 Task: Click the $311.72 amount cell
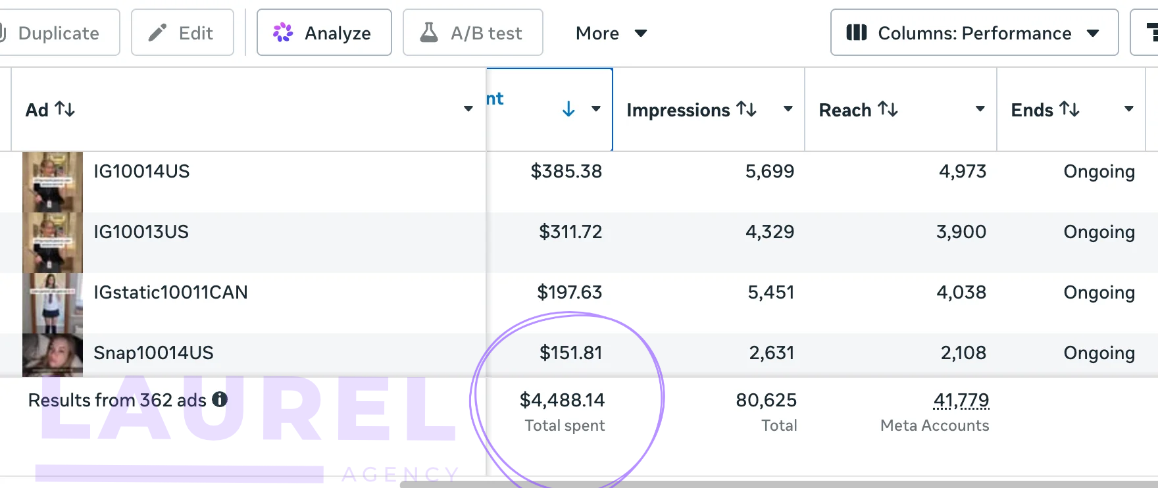(x=570, y=233)
